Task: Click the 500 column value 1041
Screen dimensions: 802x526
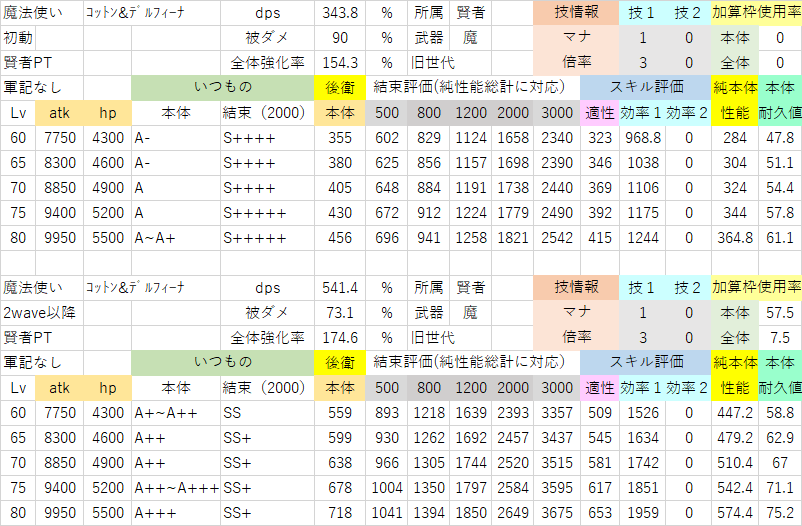Action: 386,513
